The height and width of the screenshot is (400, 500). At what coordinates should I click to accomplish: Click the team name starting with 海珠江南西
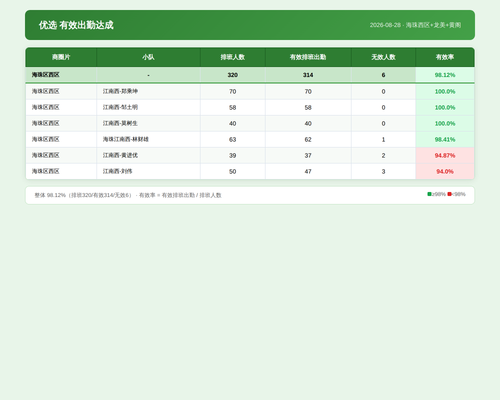click(126, 139)
